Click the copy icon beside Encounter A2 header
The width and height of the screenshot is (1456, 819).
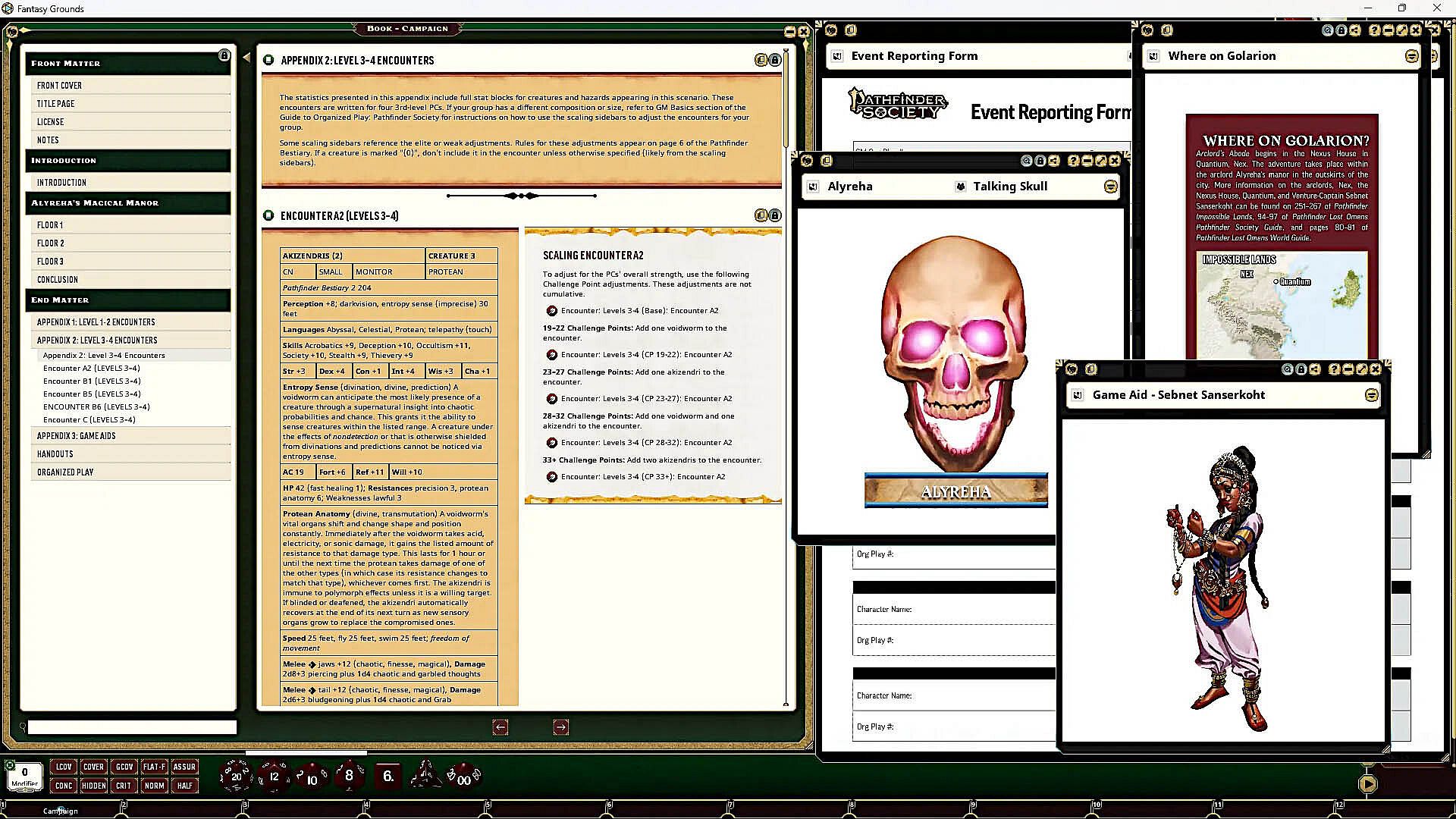761,215
